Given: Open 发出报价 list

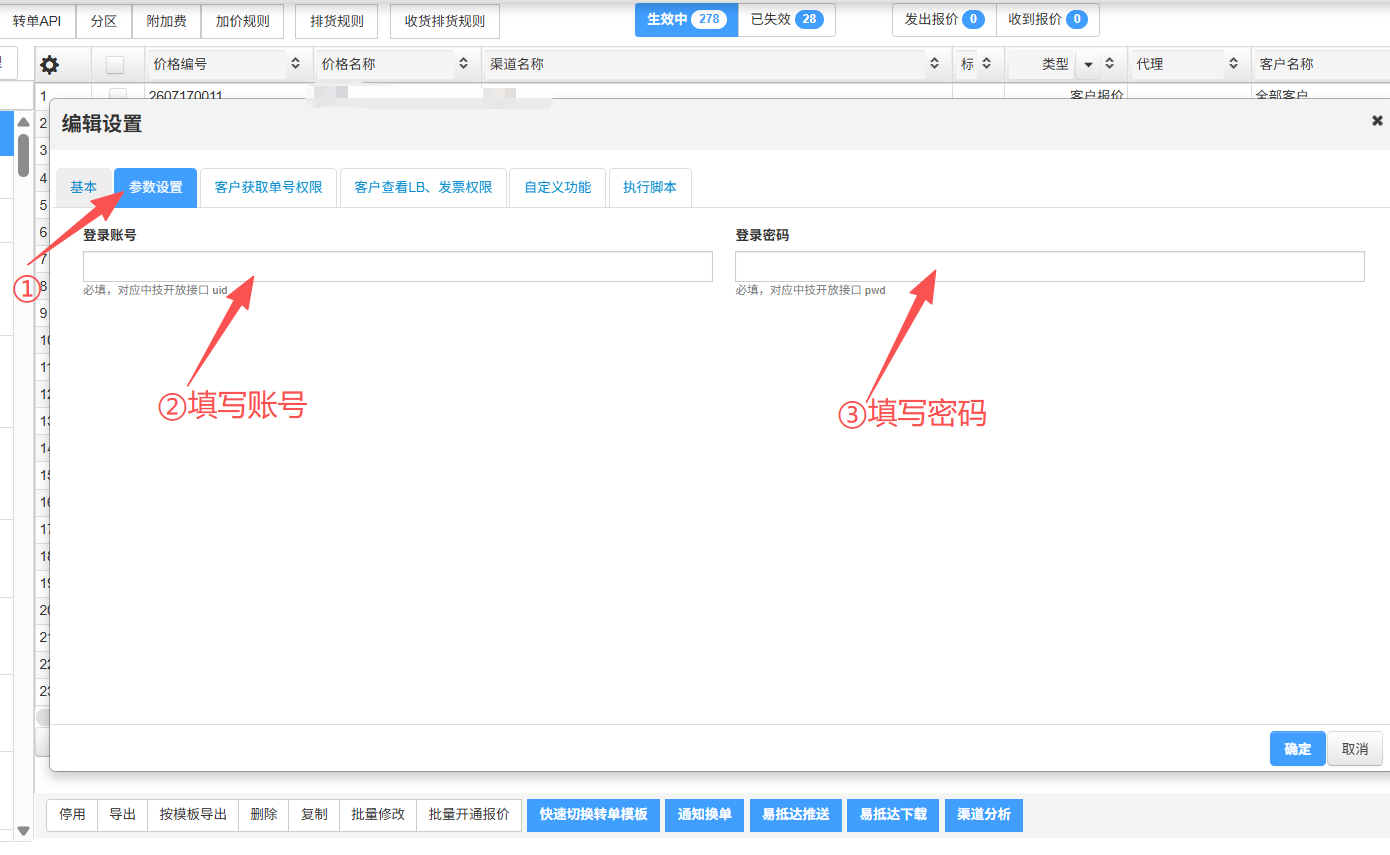Looking at the screenshot, I should click(x=944, y=19).
